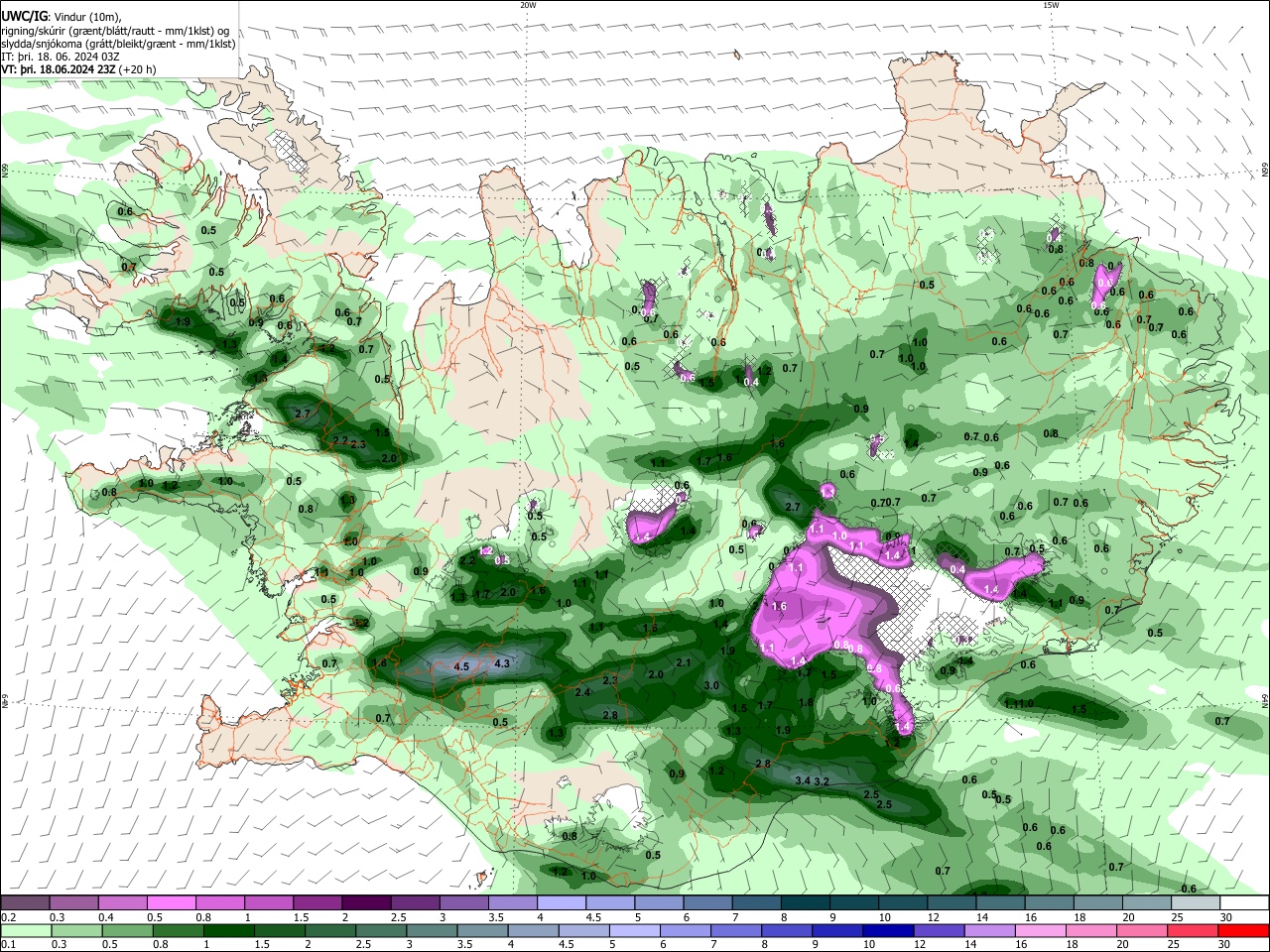This screenshot has height=952, width=1270.
Task: Select the 'slydda/snjókoma' legend description line
Action: pyautogui.click(x=118, y=44)
